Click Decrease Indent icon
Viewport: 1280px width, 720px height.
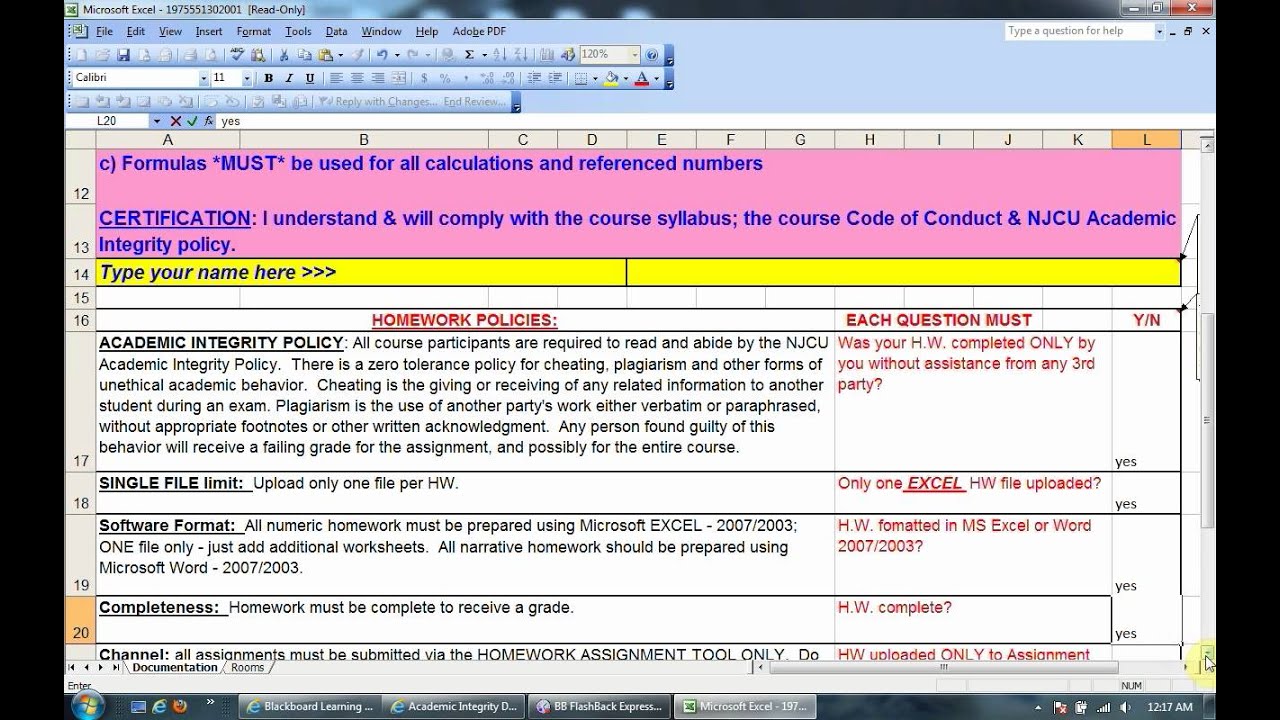point(534,78)
